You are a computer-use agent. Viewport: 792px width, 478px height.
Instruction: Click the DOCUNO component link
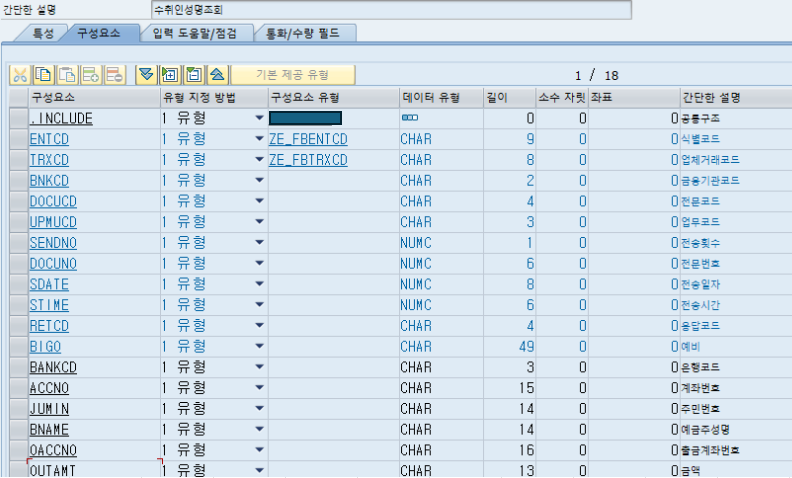click(53, 263)
